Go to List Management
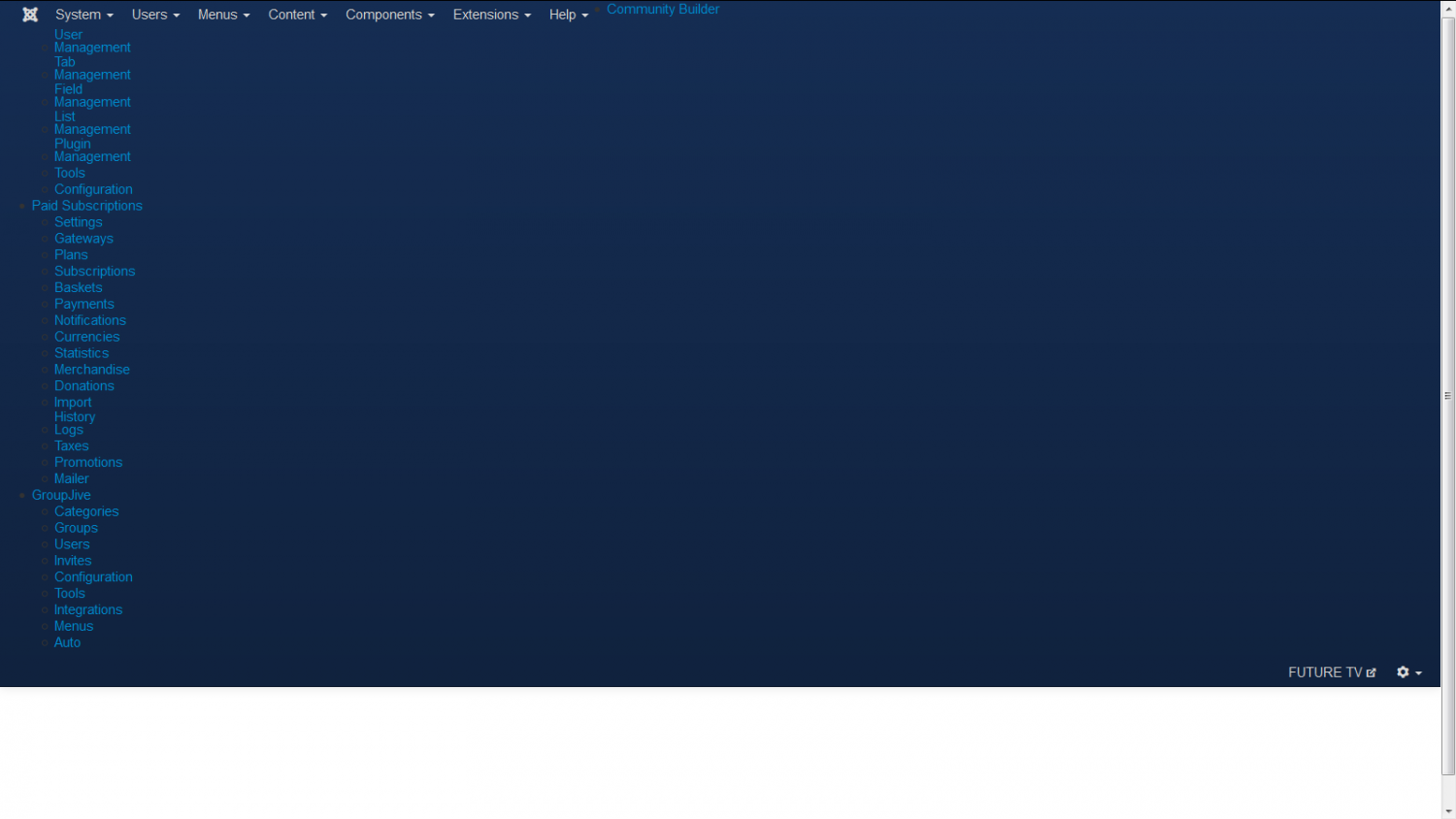The image size is (1456, 819). pos(92,122)
